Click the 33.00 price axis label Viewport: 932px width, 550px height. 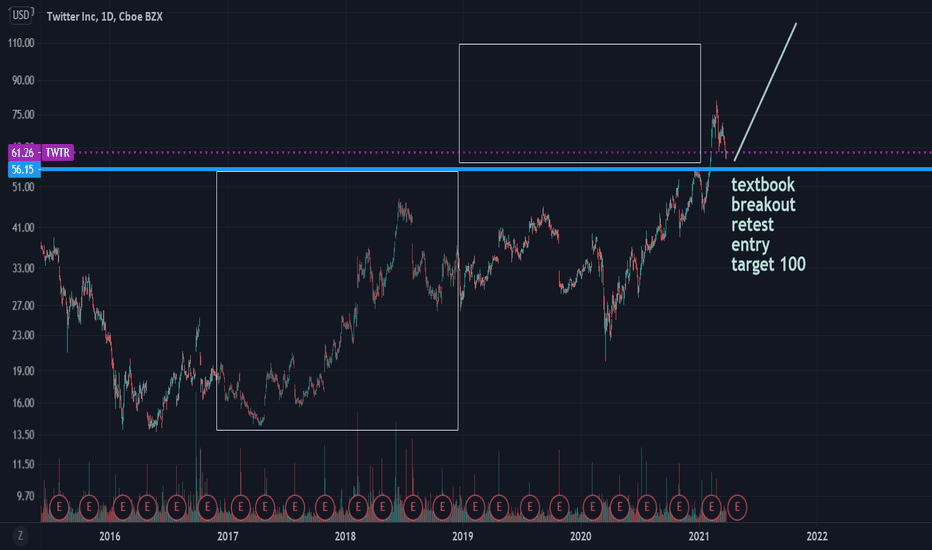[x=23, y=268]
